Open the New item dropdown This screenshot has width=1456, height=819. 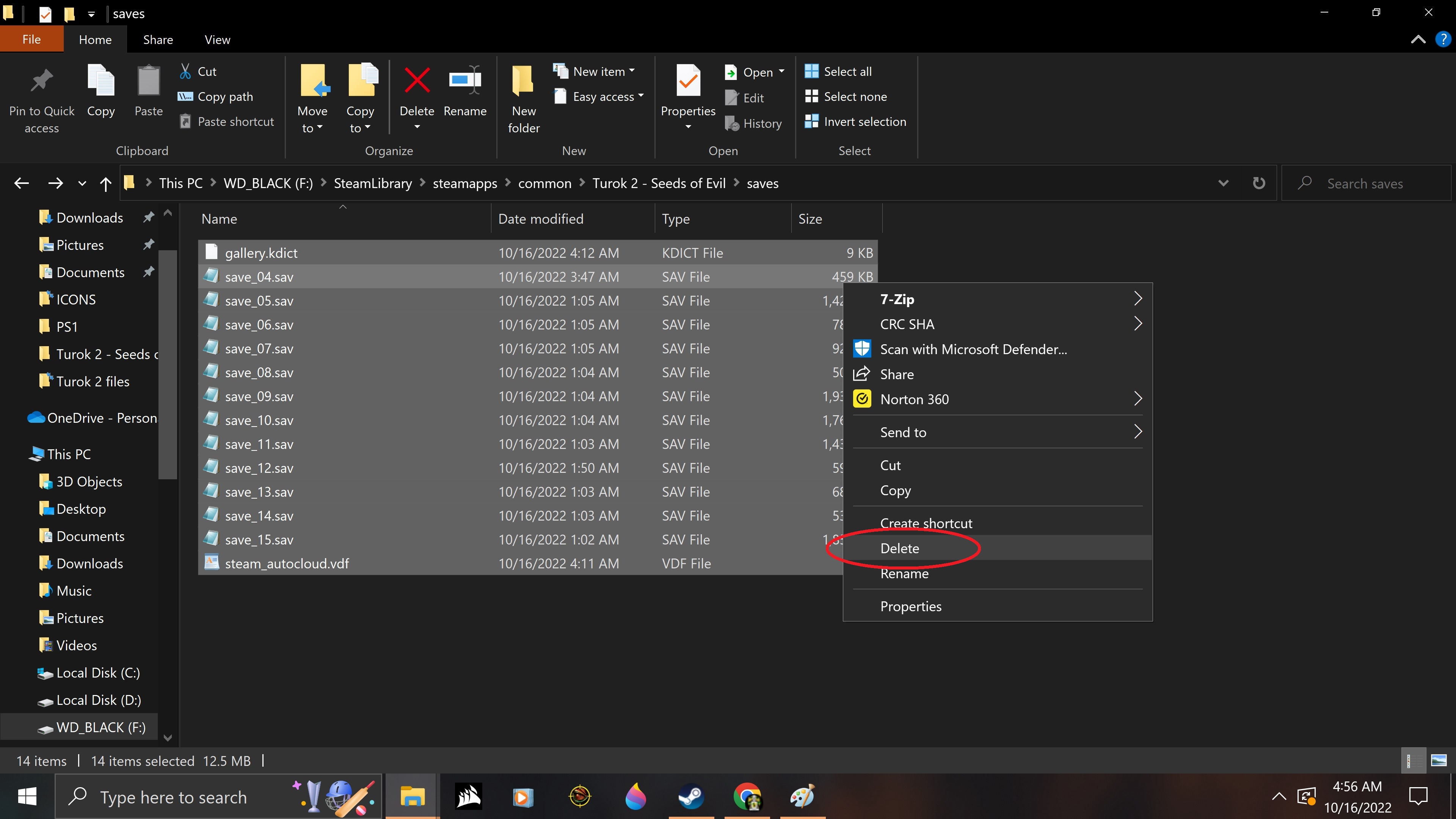[603, 71]
